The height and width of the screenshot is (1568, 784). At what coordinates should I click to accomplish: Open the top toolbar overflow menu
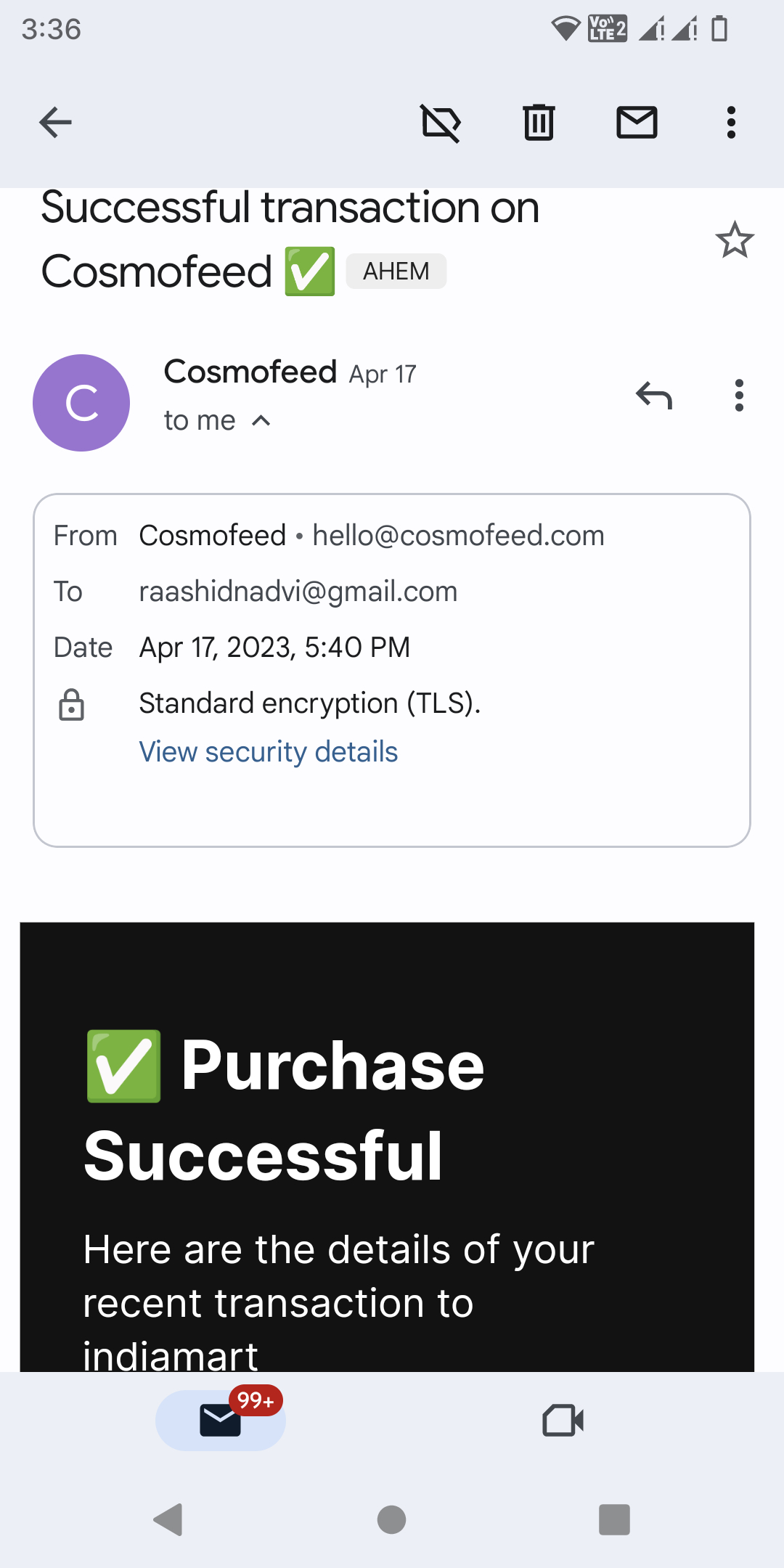(731, 122)
